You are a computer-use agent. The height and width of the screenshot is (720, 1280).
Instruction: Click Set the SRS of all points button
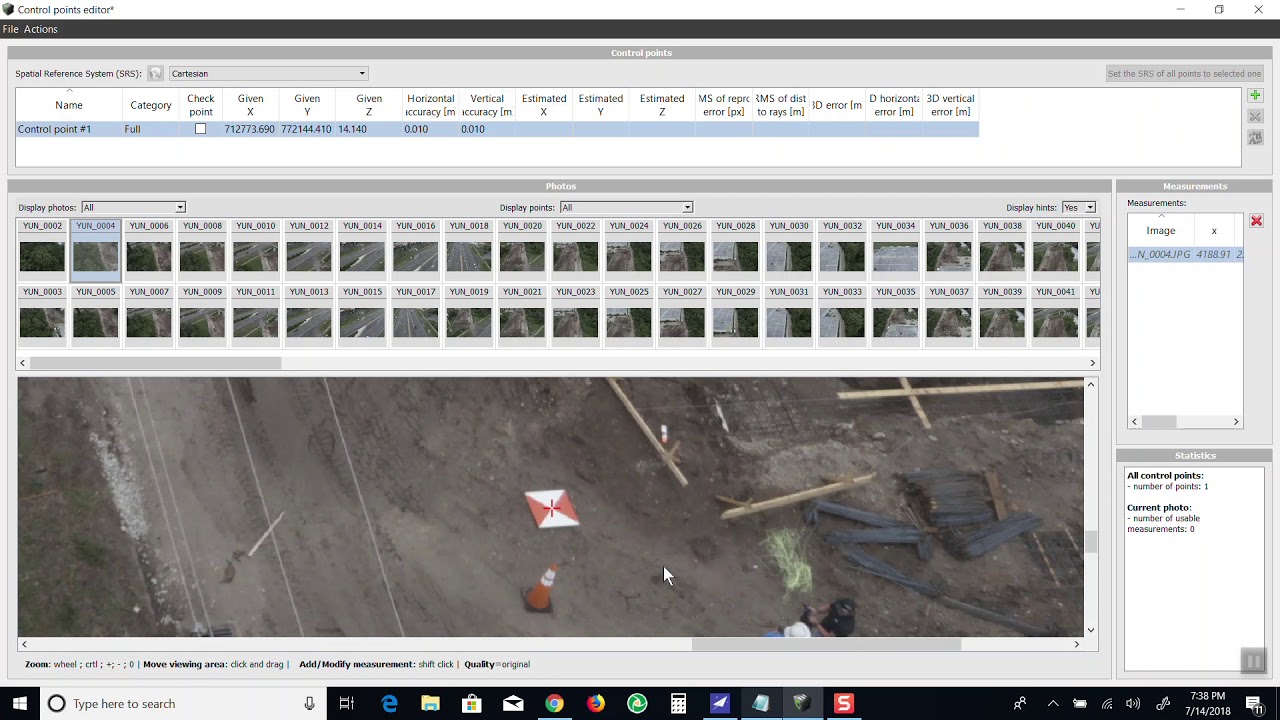[1184, 73]
